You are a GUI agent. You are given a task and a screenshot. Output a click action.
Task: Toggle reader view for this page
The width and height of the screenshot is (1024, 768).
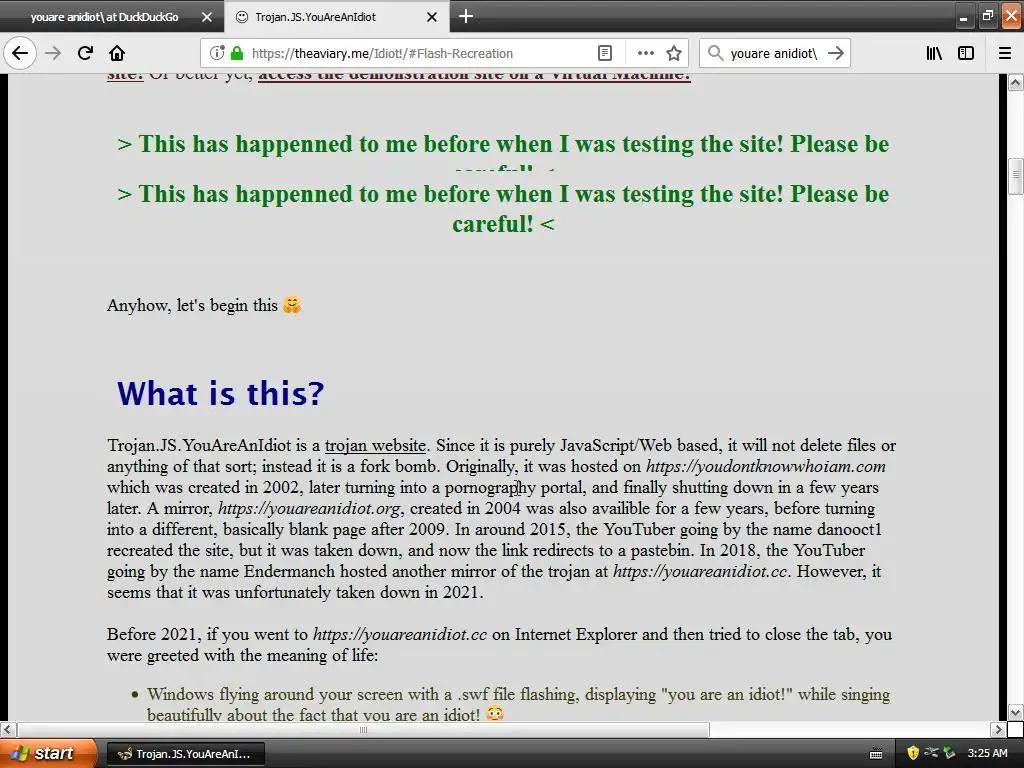[605, 53]
